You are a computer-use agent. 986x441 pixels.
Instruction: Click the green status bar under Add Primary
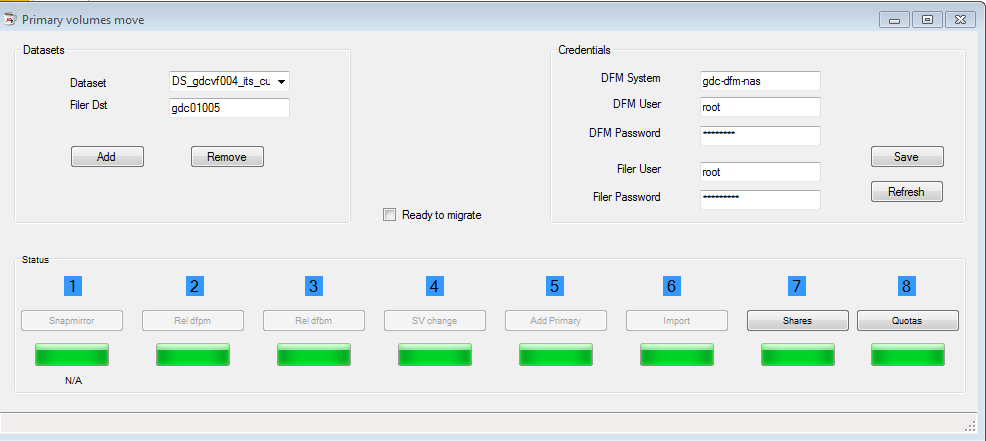click(556, 354)
